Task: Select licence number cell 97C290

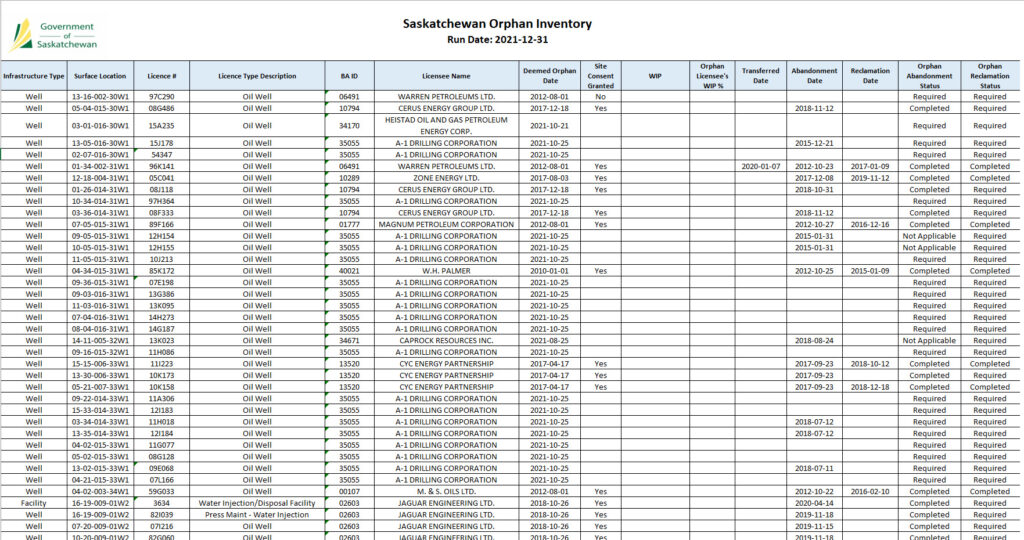Action: (161, 97)
